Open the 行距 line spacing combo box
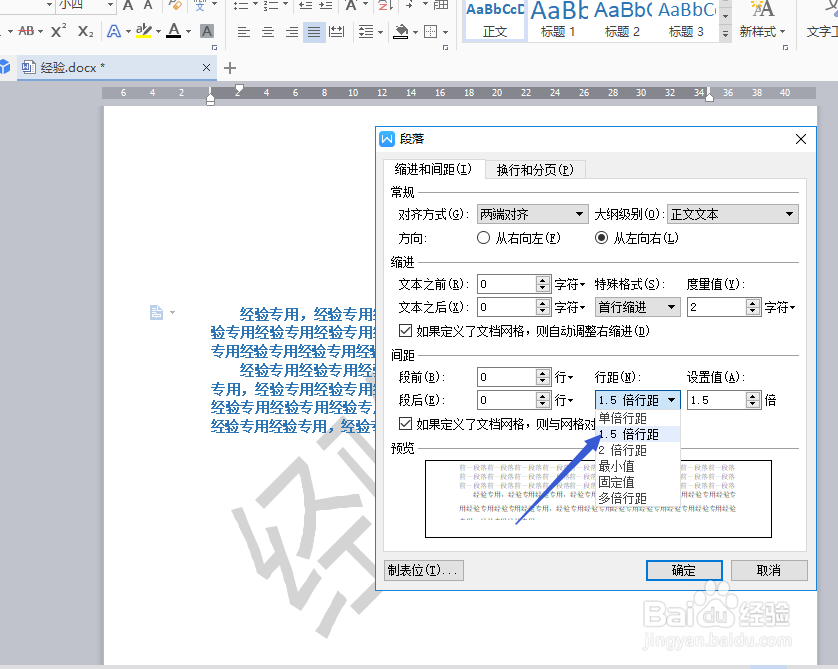This screenshot has width=838, height=669. pyautogui.click(x=637, y=400)
